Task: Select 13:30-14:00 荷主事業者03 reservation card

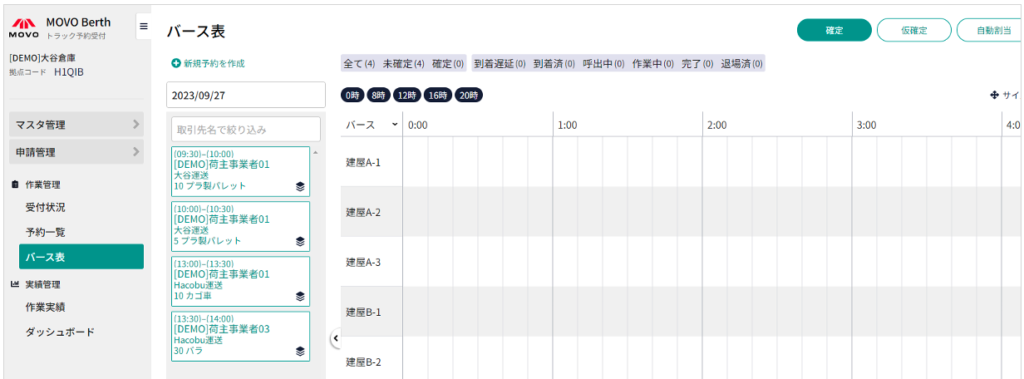Action: point(240,336)
